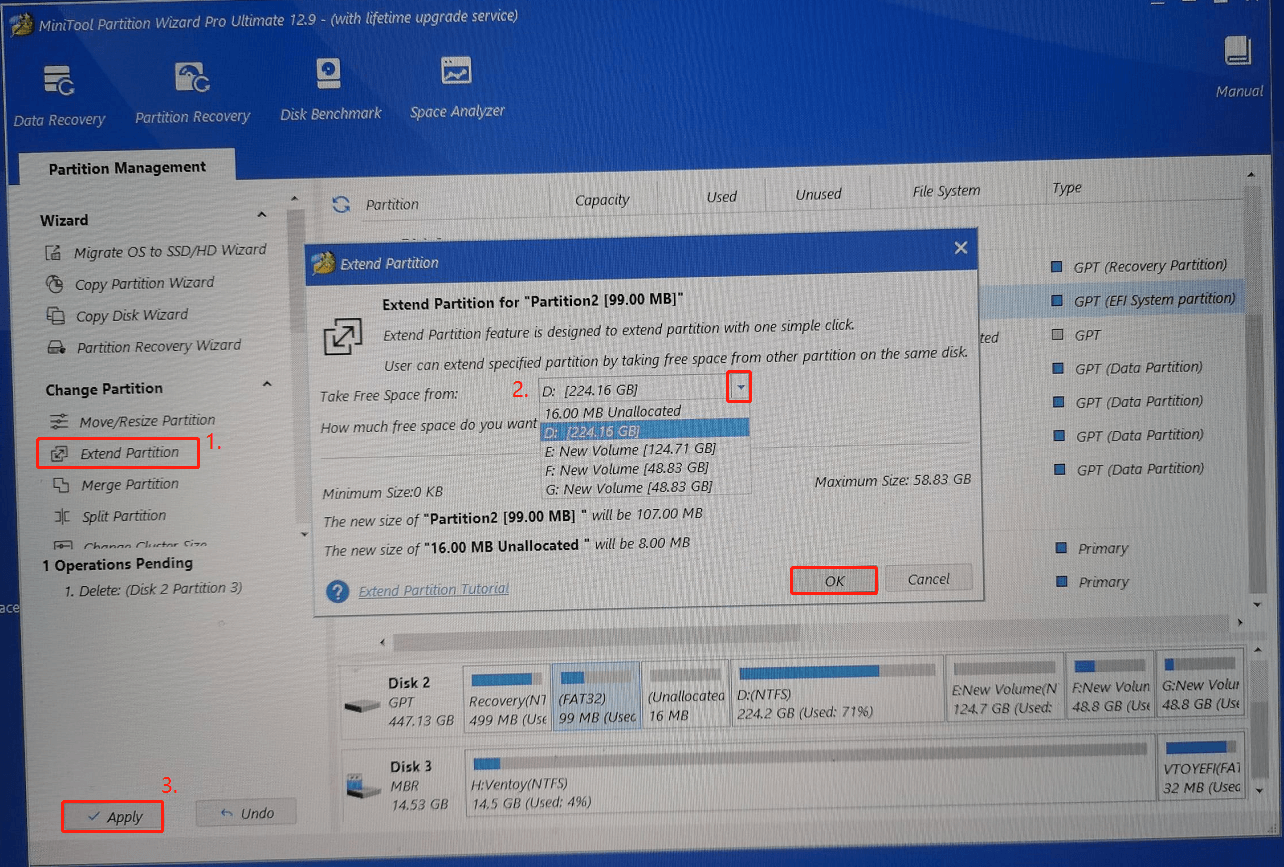The height and width of the screenshot is (867, 1284).
Task: Select F:New Volume 48.8 GB block
Action: 1110,686
